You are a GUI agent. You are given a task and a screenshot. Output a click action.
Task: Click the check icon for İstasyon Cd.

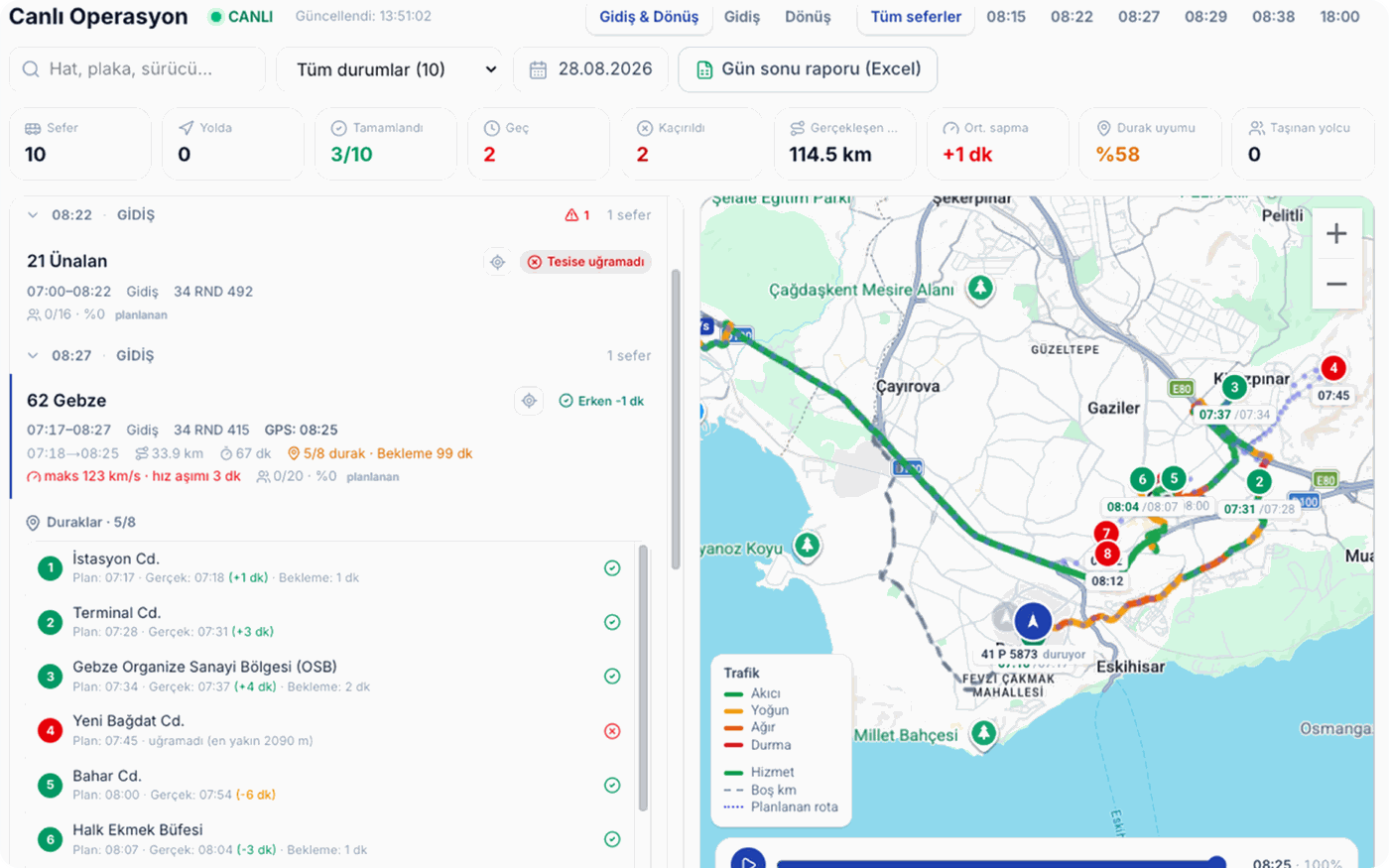coord(612,568)
